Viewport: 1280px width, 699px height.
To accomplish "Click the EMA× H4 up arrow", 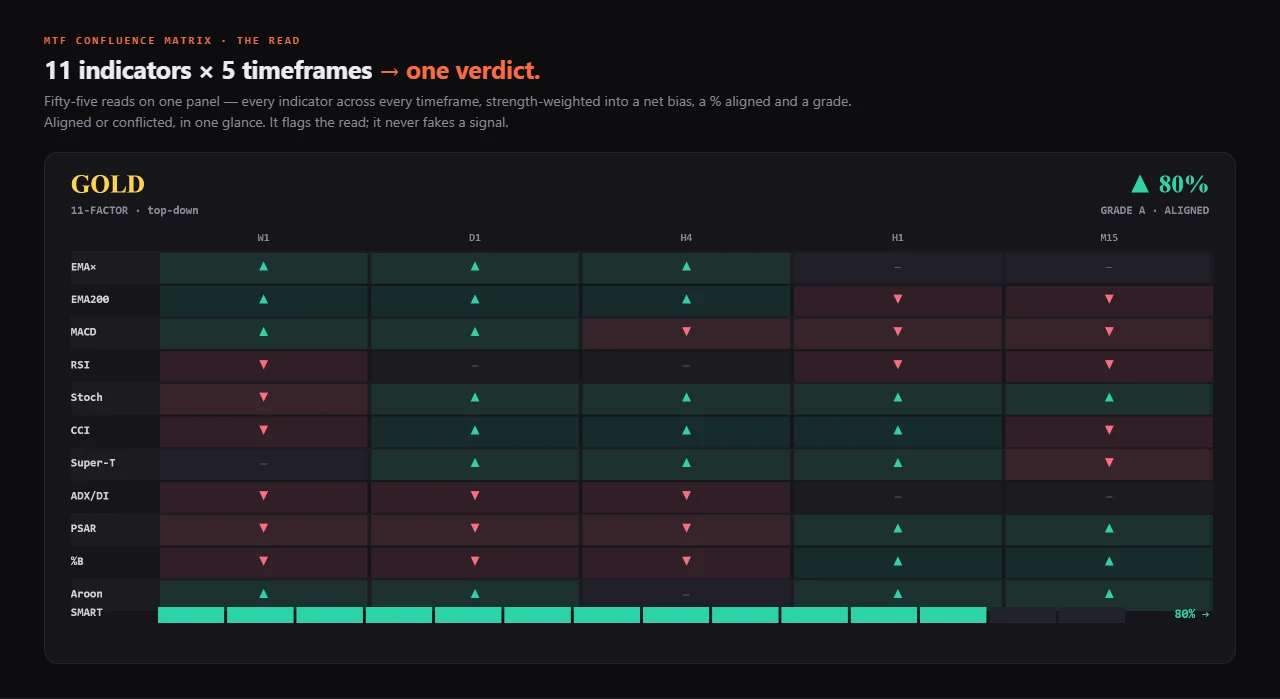I will click(x=686, y=267).
